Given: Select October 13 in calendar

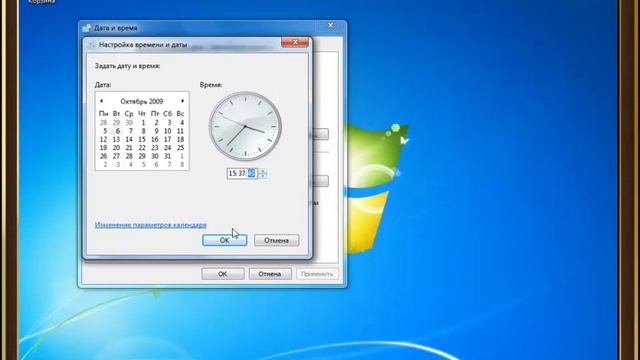Looking at the screenshot, I should pyautogui.click(x=116, y=140).
